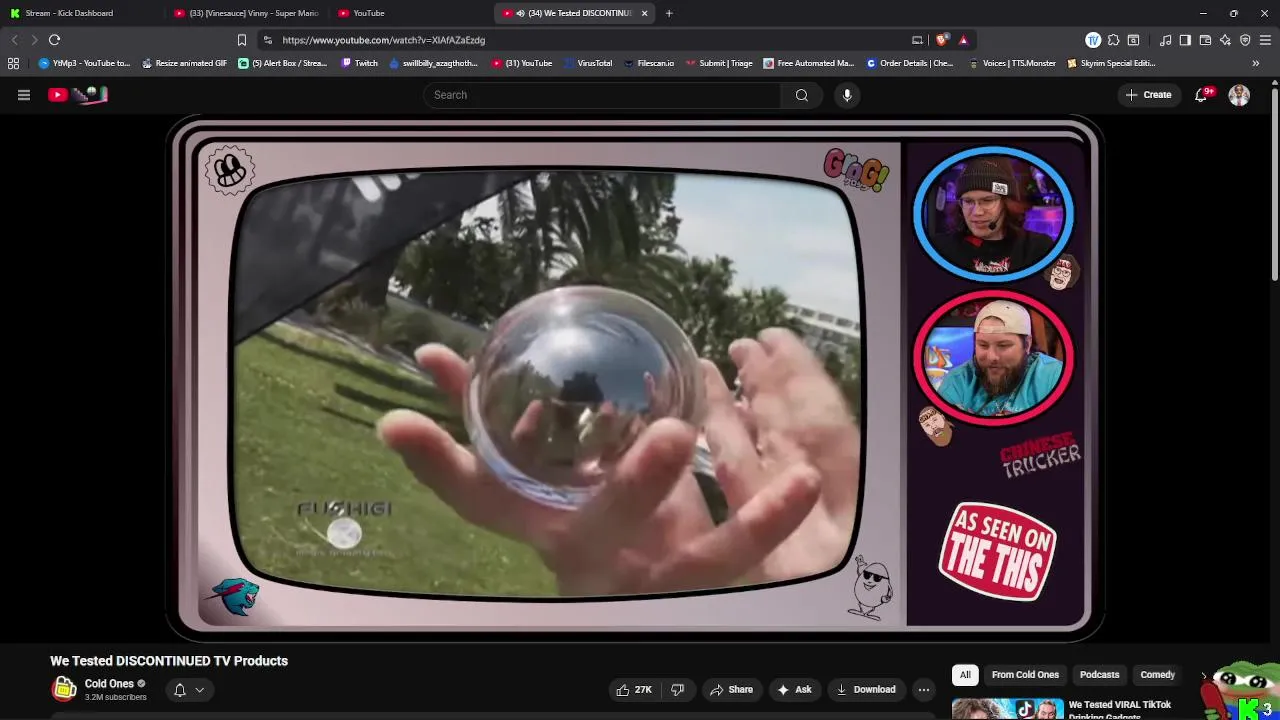Image resolution: width=1280 pixels, height=720 pixels.
Task: Open the Free Automated Malware bookmark
Action: tap(808, 63)
